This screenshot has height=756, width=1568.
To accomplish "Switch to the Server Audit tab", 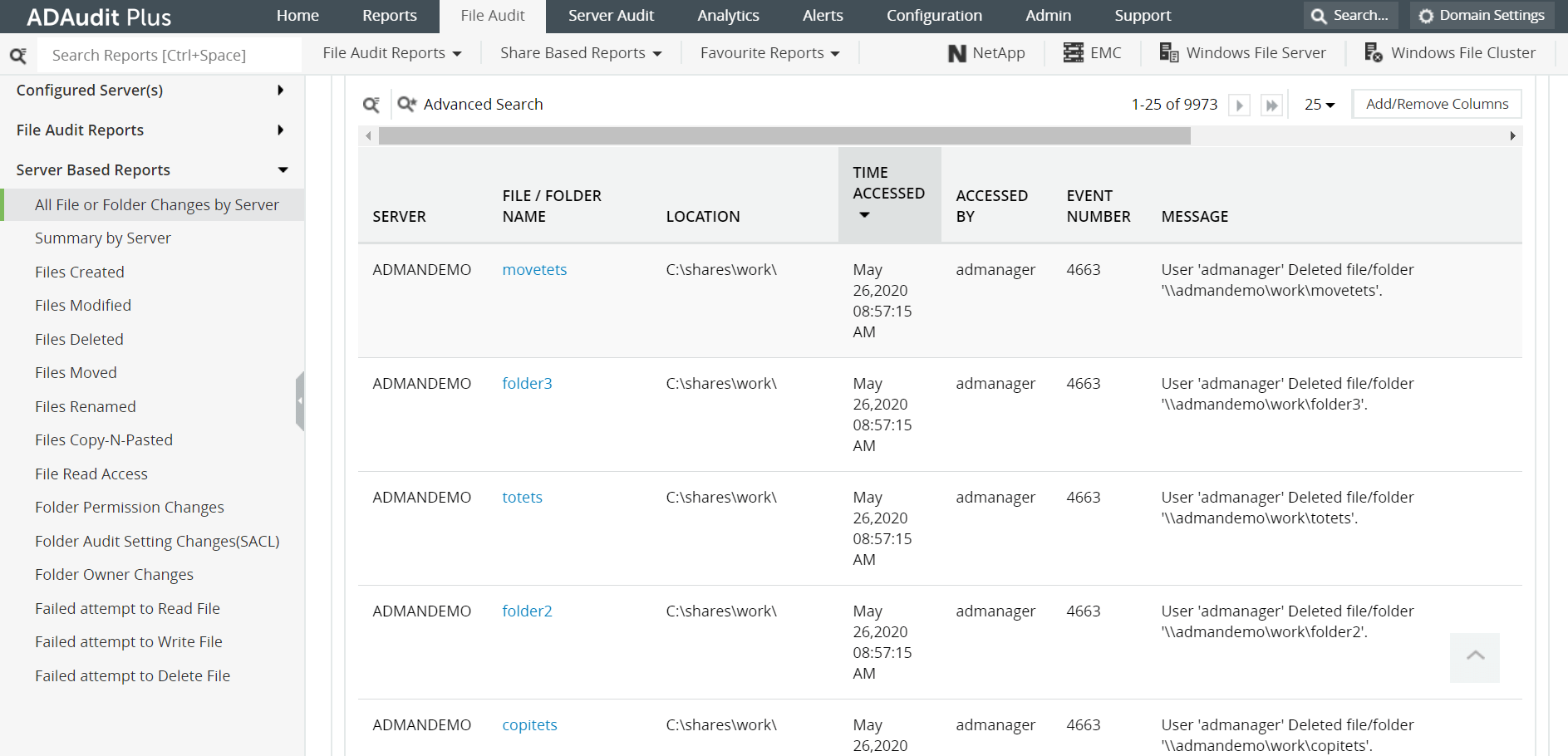I will pos(611,16).
